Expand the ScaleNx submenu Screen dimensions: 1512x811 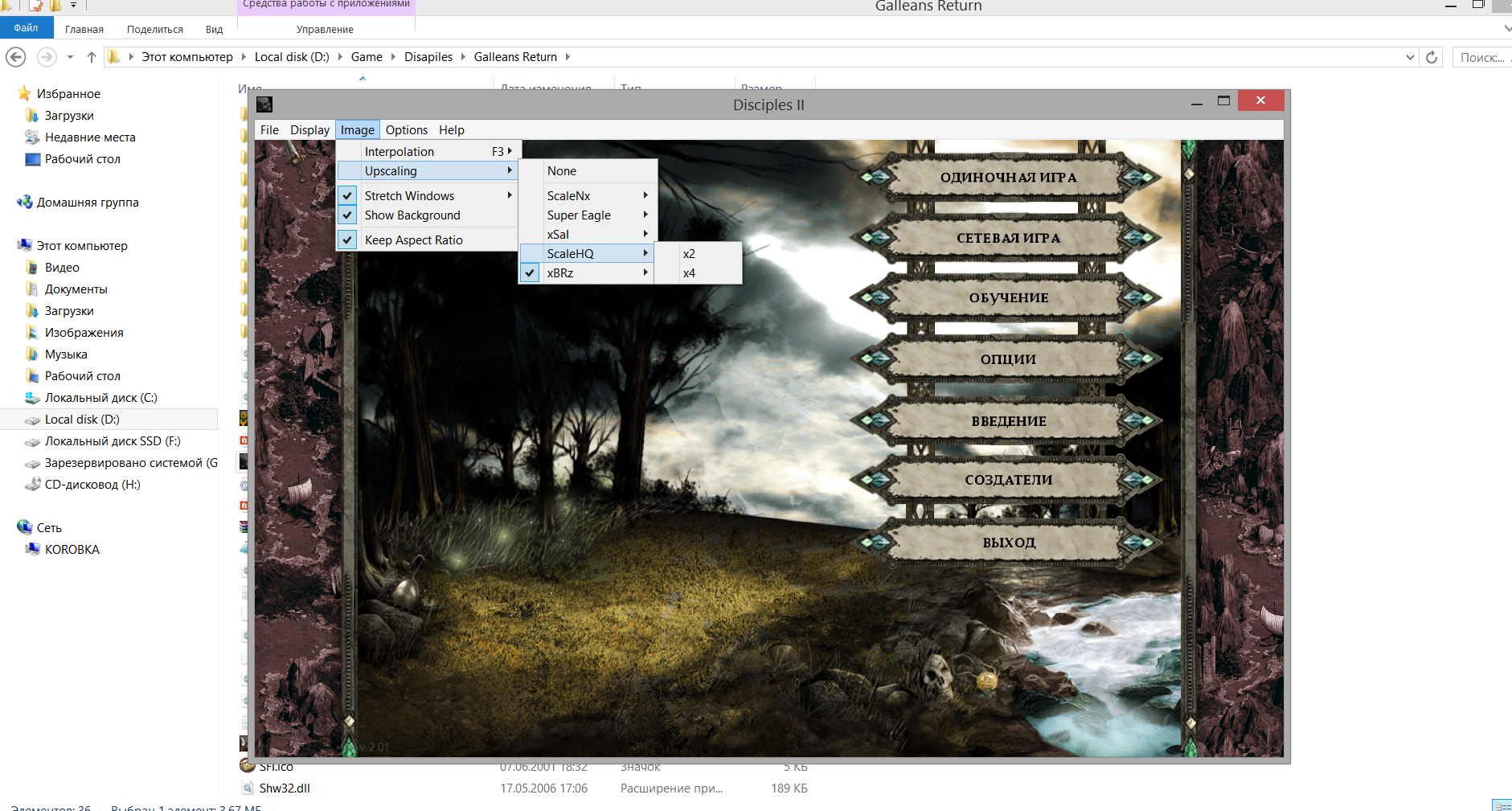click(588, 195)
